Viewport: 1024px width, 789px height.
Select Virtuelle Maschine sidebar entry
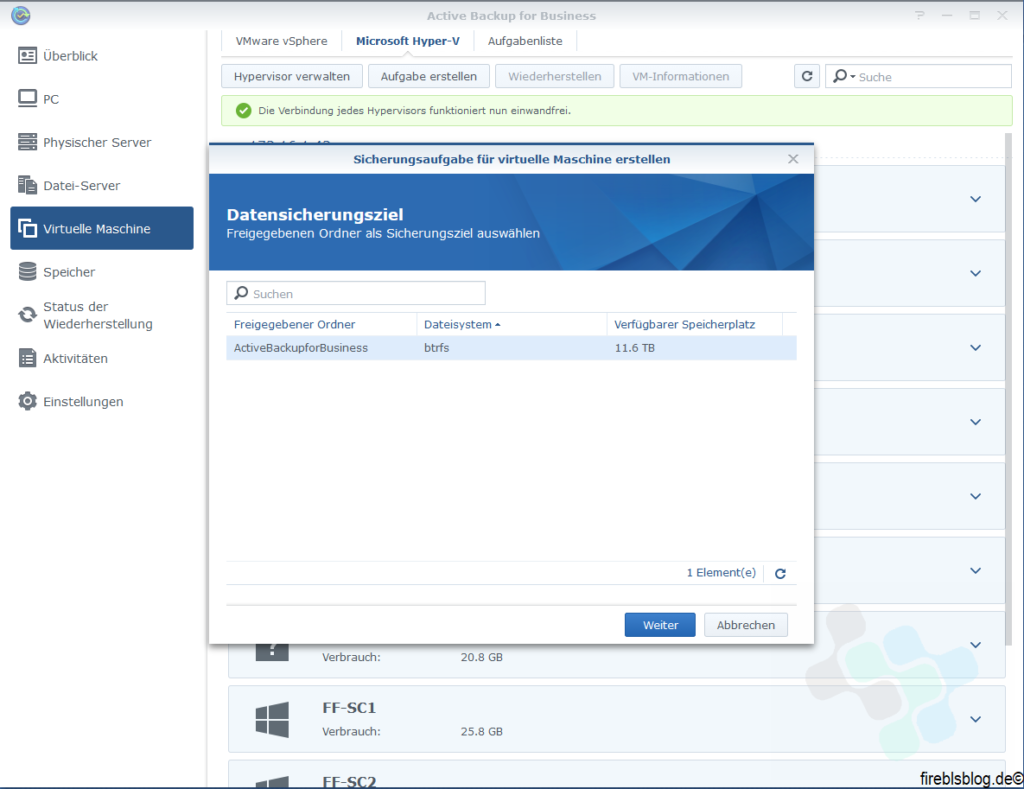tap(102, 229)
